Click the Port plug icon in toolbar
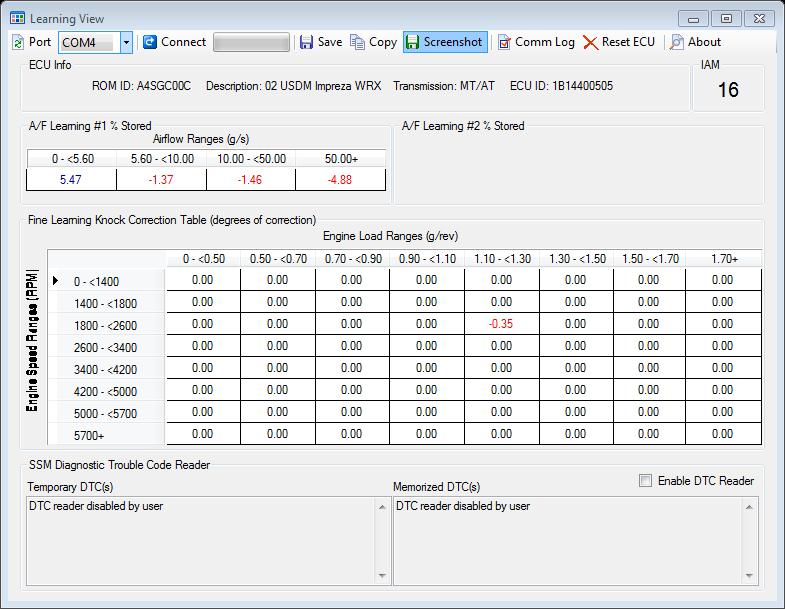 point(18,42)
